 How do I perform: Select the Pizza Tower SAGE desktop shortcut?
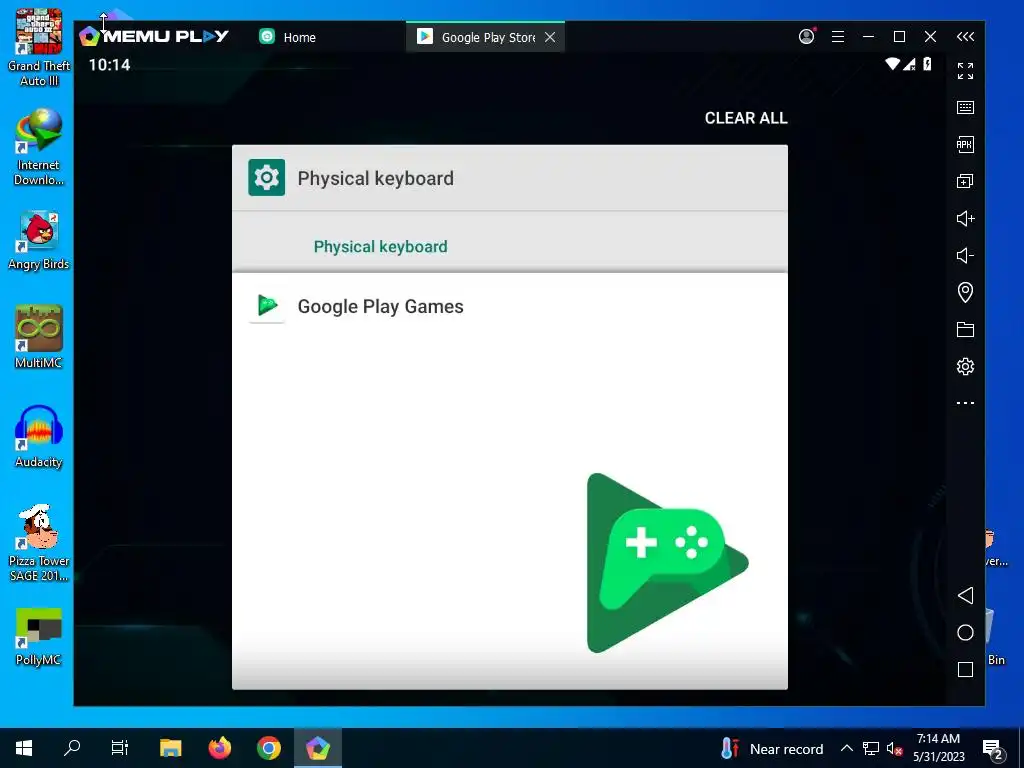click(39, 543)
